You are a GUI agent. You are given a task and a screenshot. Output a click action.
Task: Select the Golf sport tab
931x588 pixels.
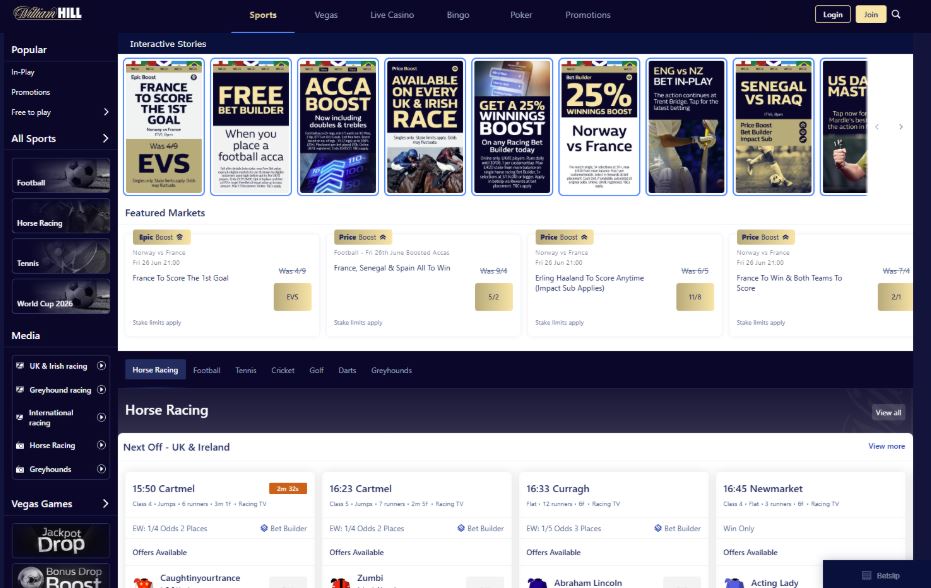coord(316,370)
